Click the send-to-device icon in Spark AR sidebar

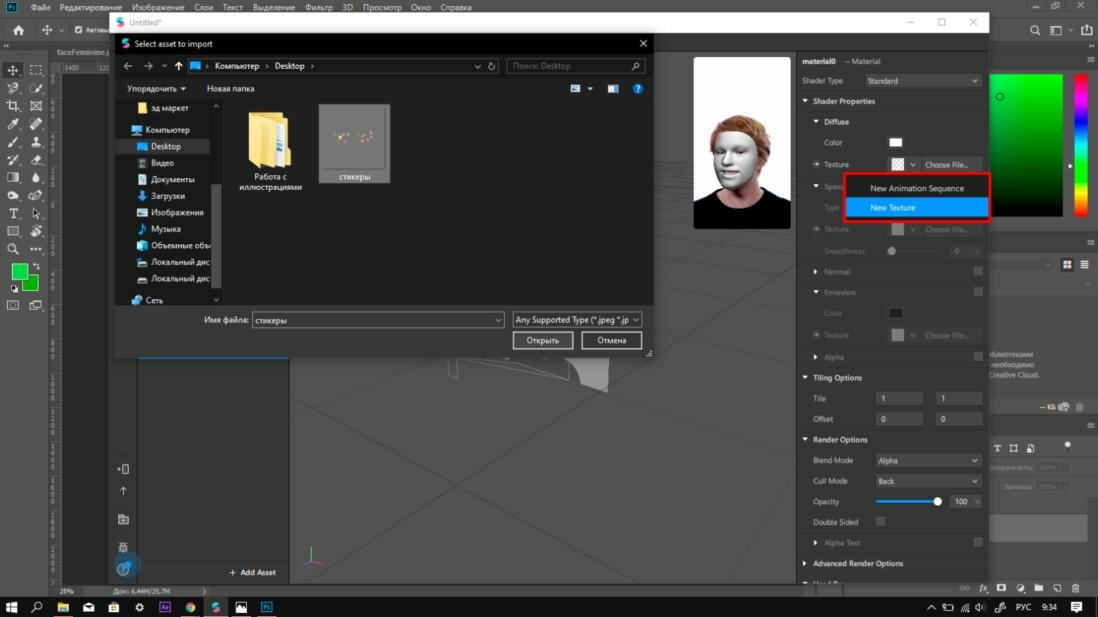click(123, 469)
